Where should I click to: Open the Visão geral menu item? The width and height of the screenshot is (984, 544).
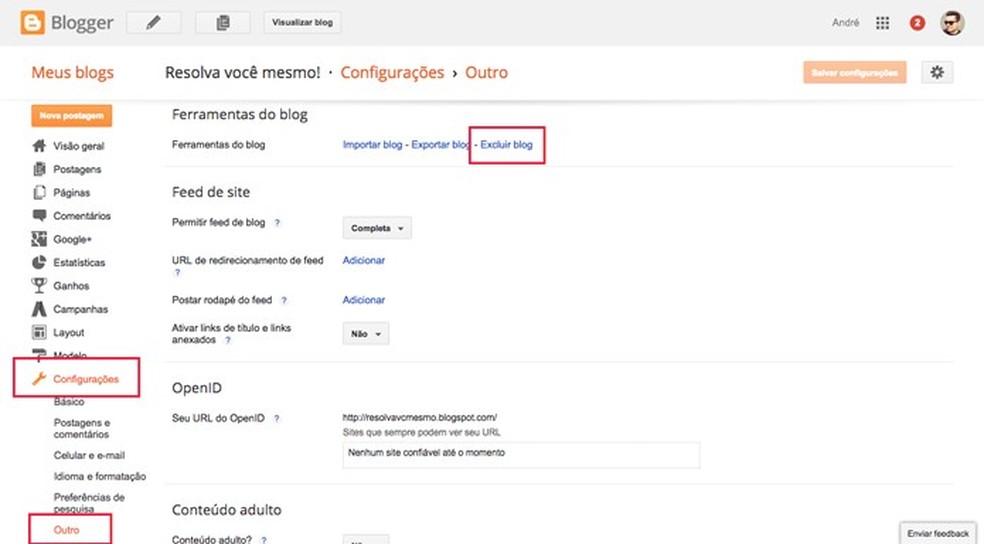click(78, 146)
